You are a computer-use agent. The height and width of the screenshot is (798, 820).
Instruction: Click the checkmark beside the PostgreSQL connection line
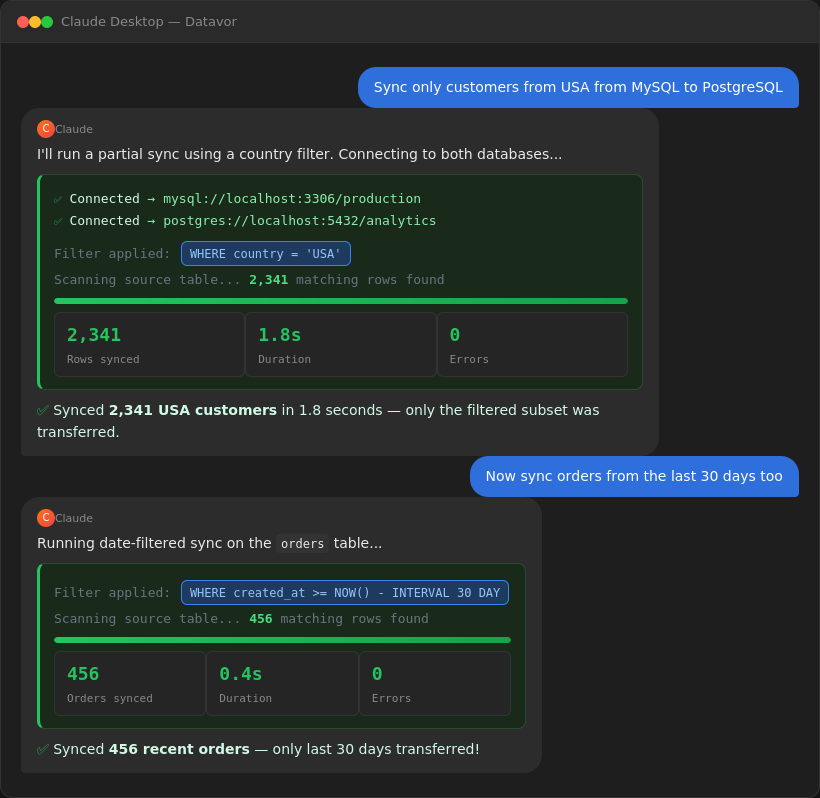tap(58, 220)
